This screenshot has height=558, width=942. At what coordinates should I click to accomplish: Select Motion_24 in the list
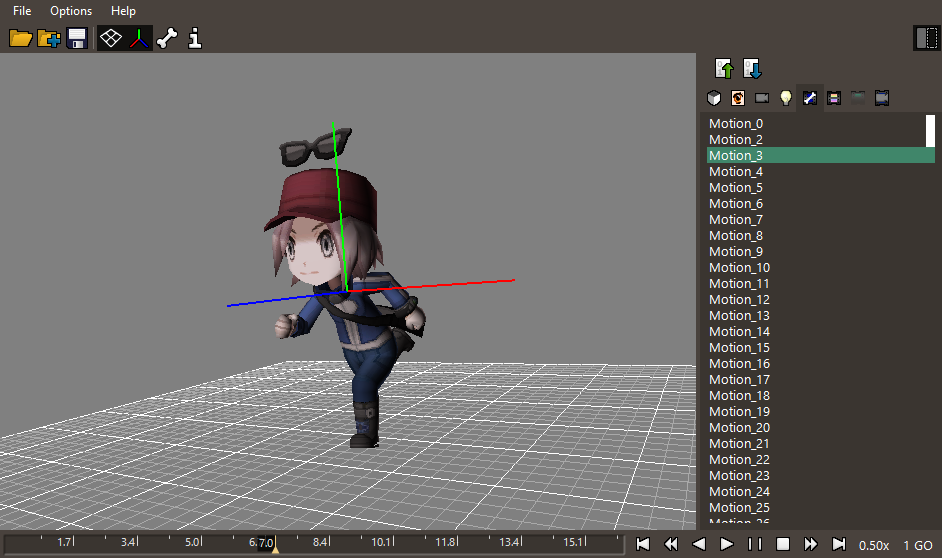point(821,492)
